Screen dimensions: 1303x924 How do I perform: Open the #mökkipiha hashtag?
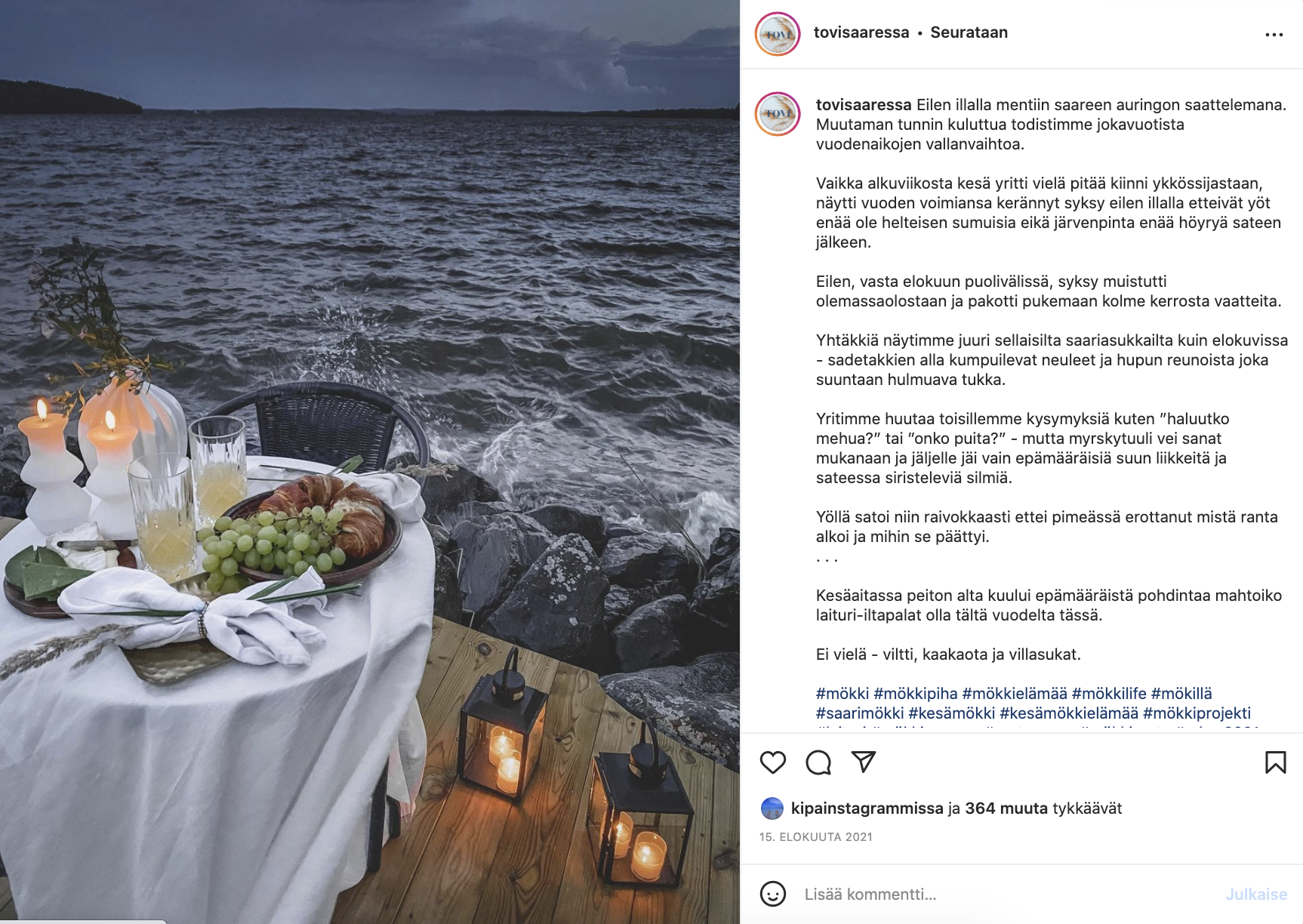[x=916, y=694]
